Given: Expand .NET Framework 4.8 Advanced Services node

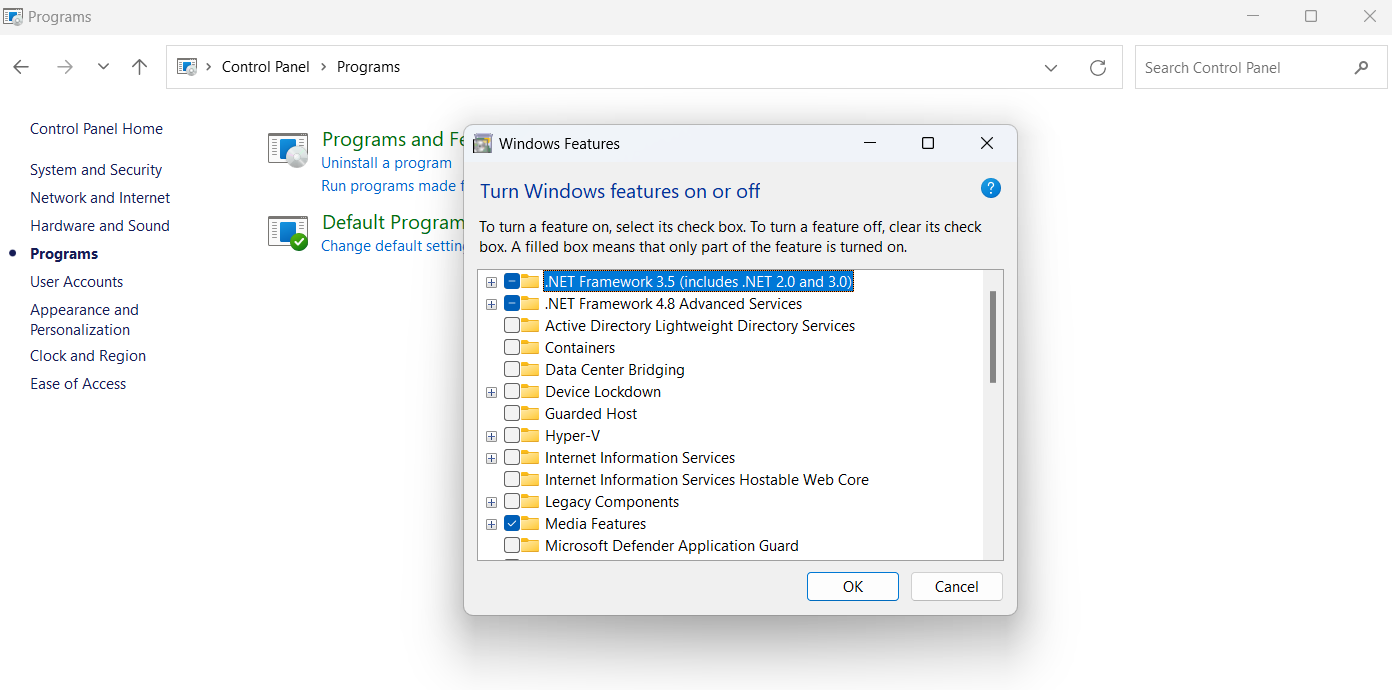Looking at the screenshot, I should (x=491, y=304).
